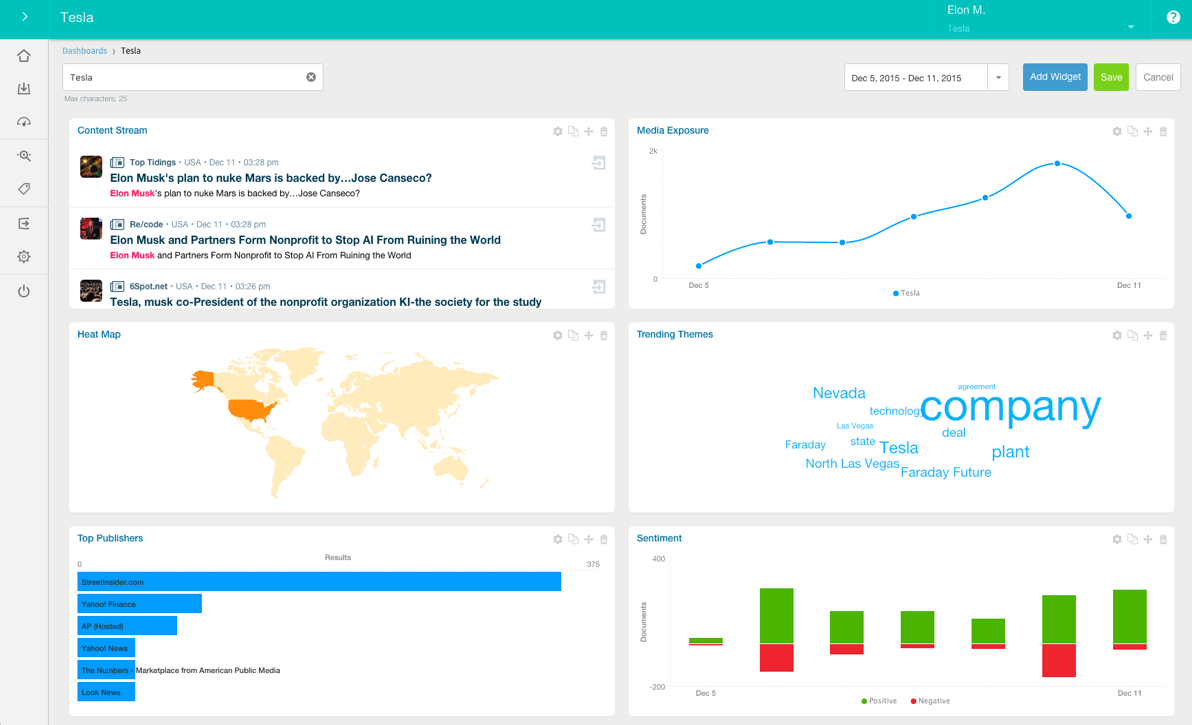This screenshot has height=725, width=1192.
Task: Click the Look News bar in Top Publishers
Action: (106, 692)
